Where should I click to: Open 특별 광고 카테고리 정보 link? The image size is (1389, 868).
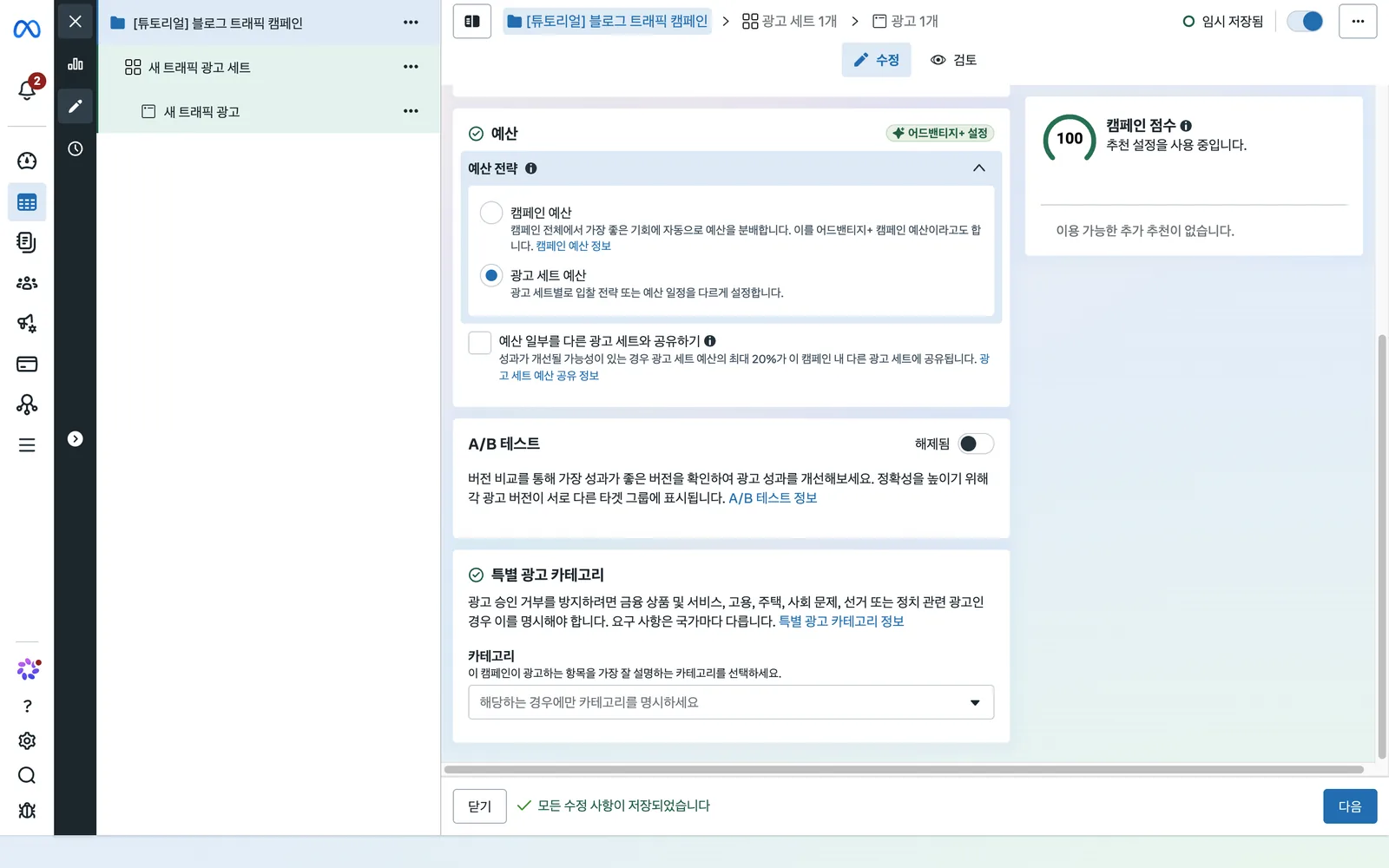pos(841,621)
